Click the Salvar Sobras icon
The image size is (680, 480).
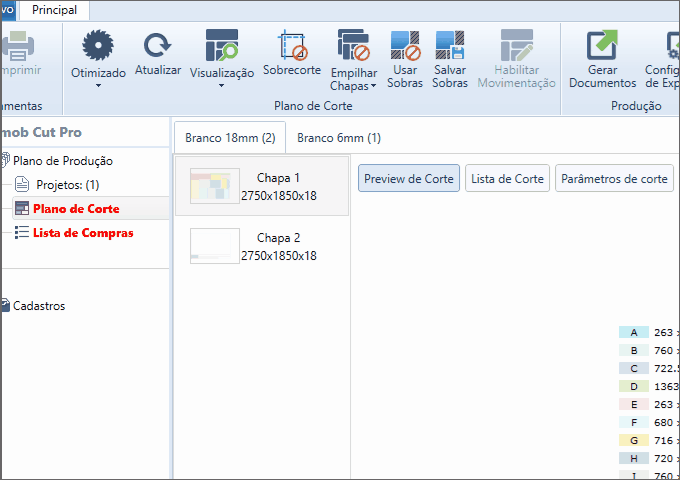point(450,45)
